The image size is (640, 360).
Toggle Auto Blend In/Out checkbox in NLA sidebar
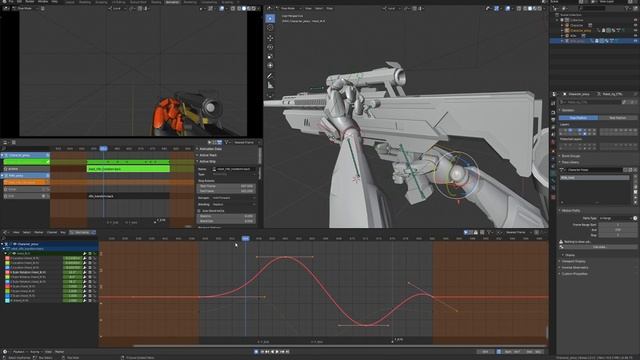click(199, 211)
